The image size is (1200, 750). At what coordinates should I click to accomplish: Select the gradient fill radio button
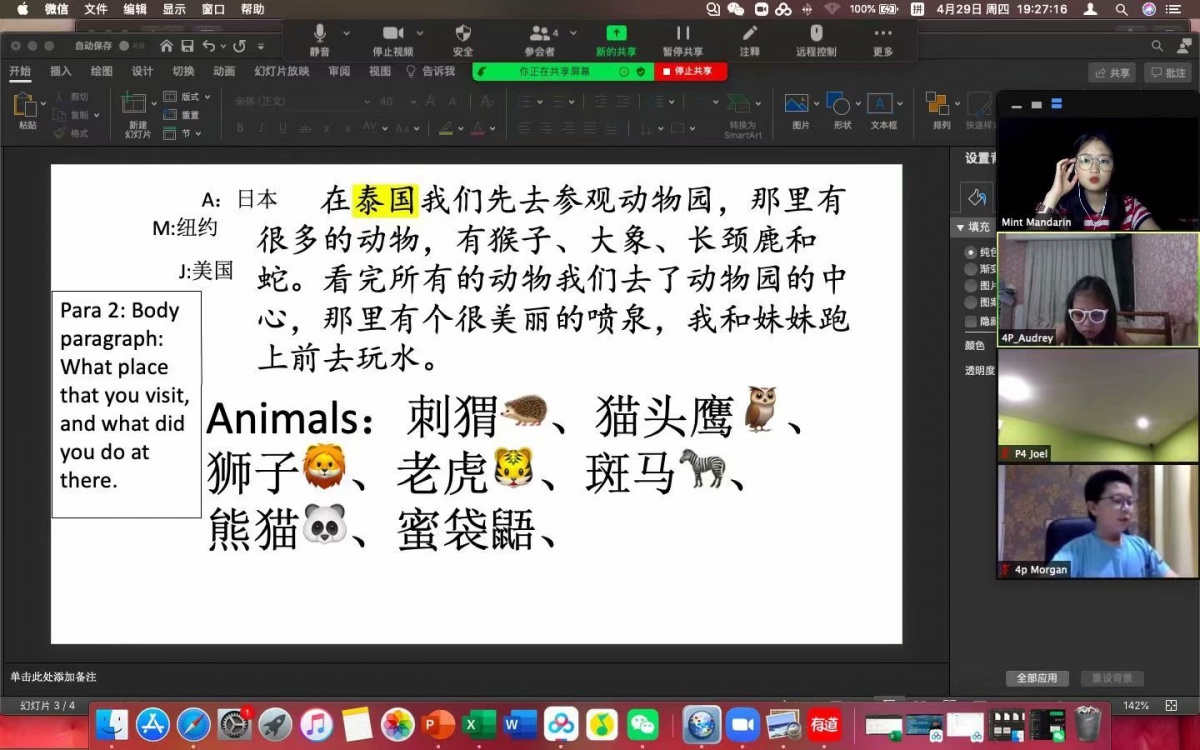tap(971, 269)
